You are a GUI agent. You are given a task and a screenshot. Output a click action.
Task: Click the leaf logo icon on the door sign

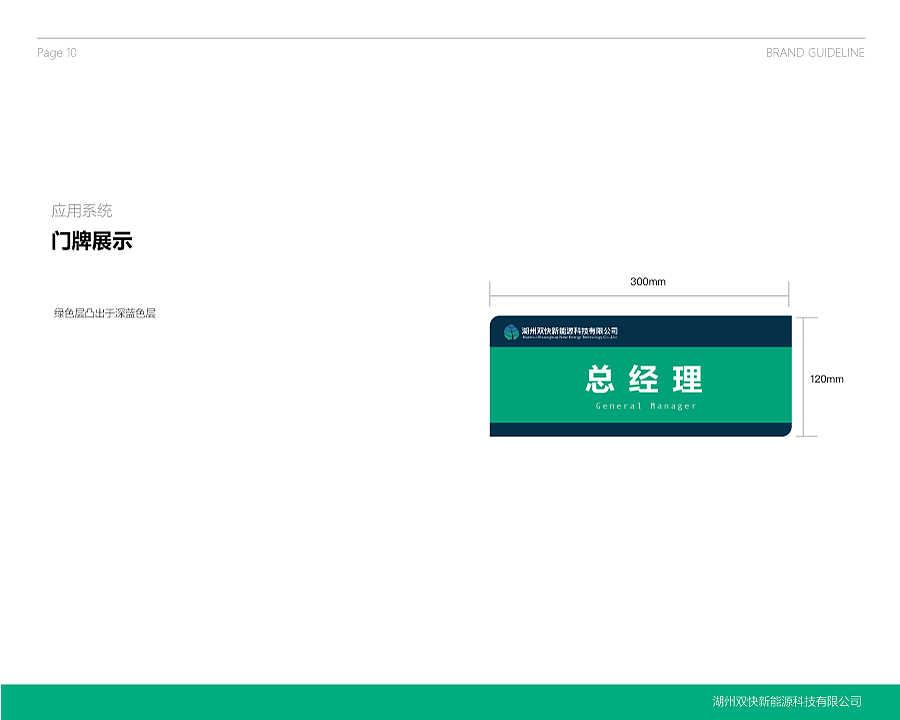pyautogui.click(x=511, y=332)
